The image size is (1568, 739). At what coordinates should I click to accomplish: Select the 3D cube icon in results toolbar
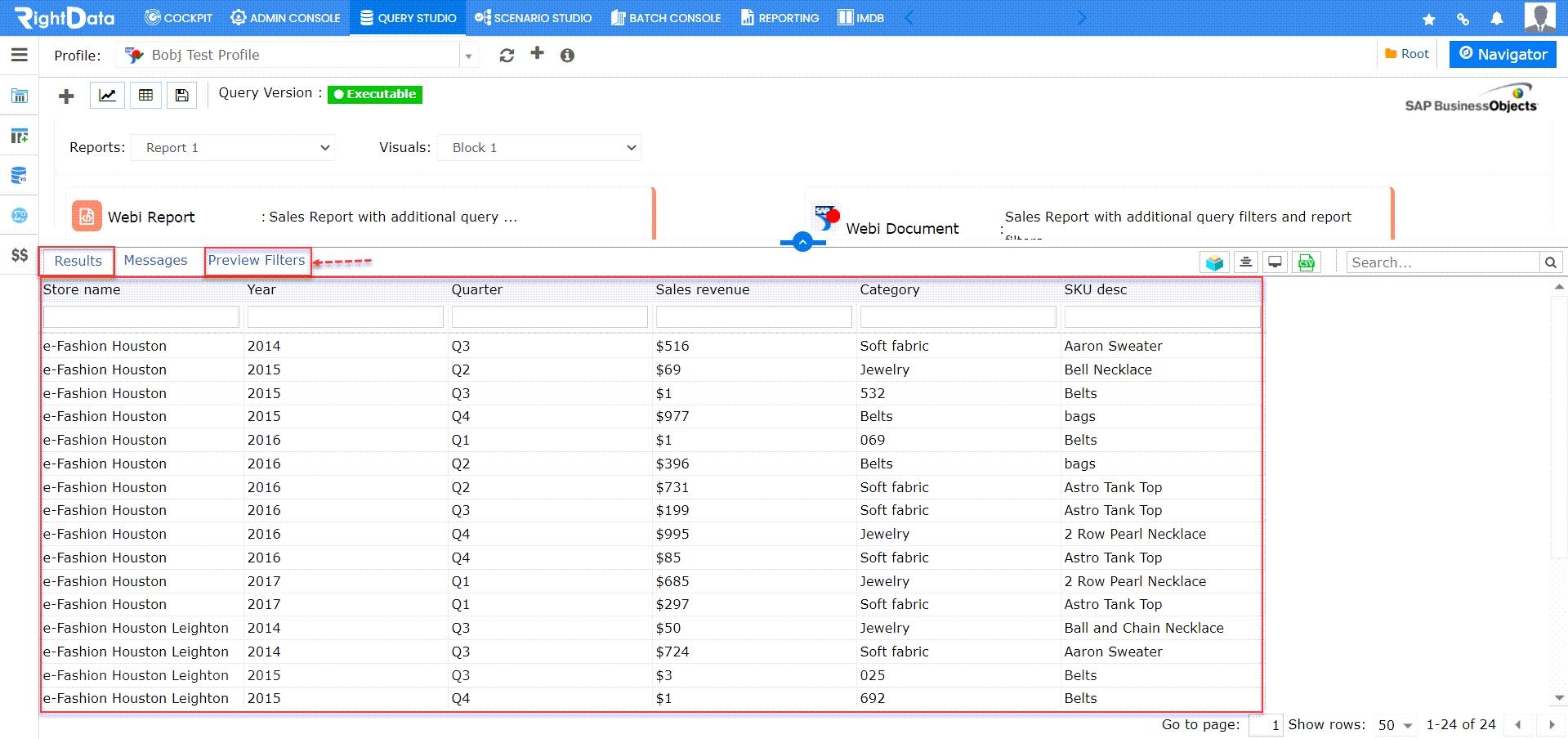coord(1215,262)
